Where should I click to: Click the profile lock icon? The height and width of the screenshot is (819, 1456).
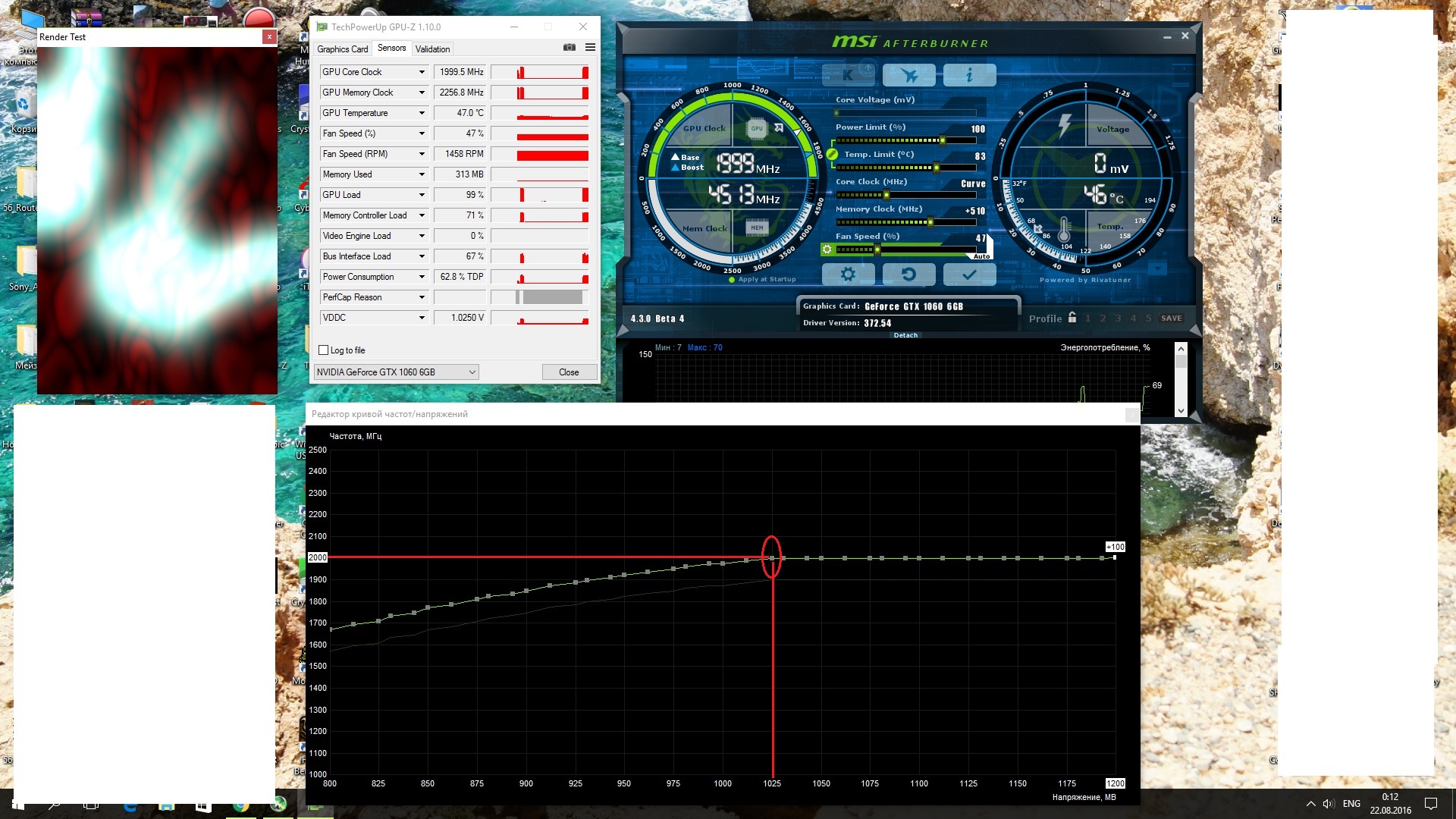click(x=1072, y=318)
